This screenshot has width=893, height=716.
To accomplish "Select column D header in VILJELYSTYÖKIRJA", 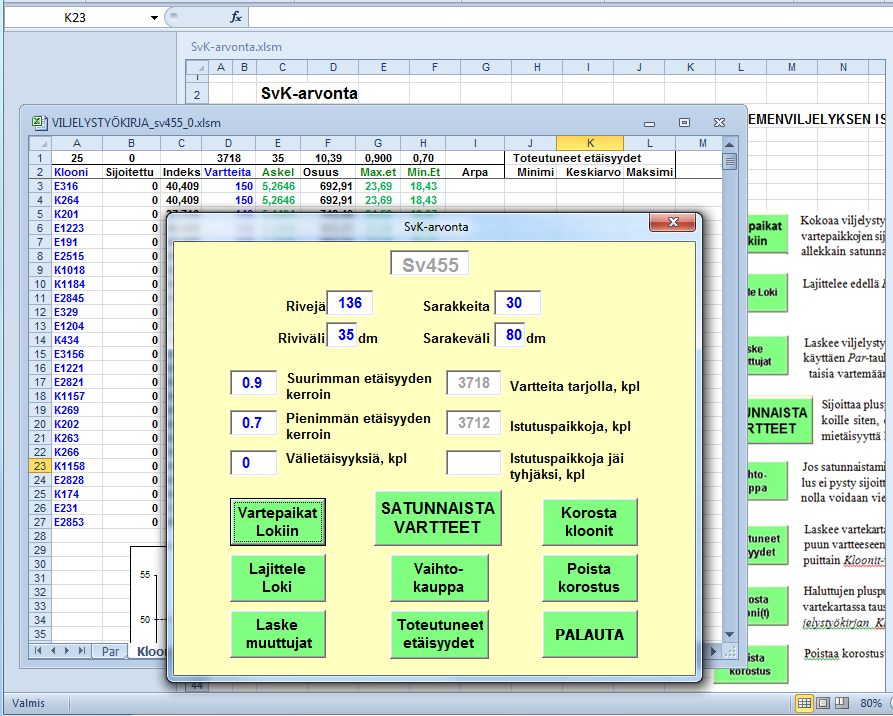I will [228, 143].
